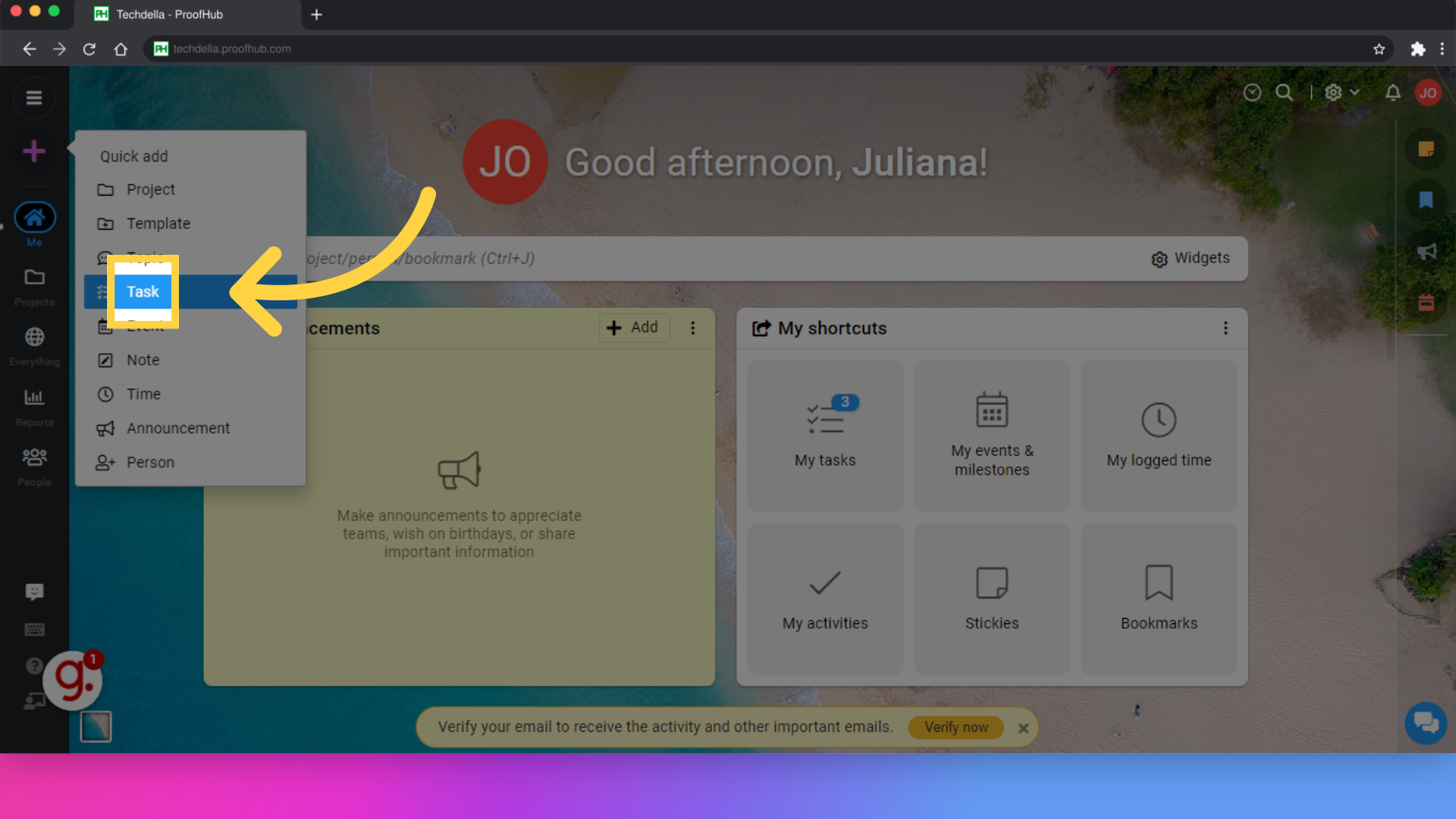Select the Note quick add item
Image resolution: width=1456 pixels, height=819 pixels.
point(143,360)
